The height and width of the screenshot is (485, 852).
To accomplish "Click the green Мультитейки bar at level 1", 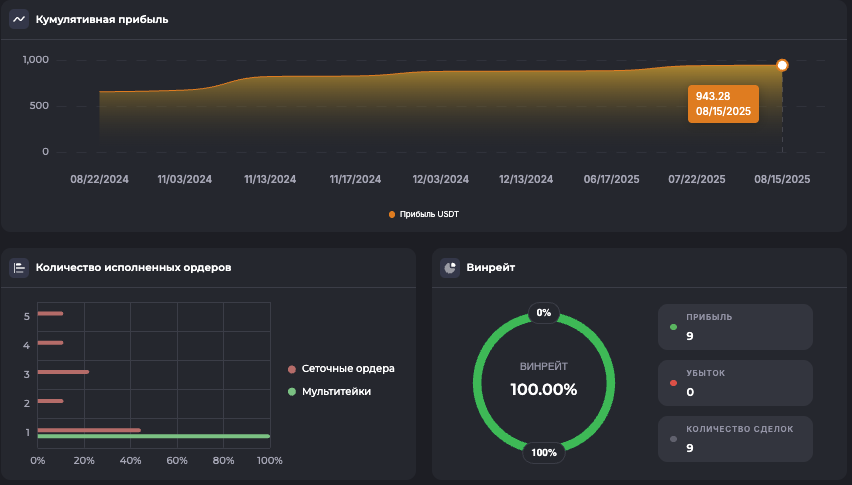I will pos(153,436).
